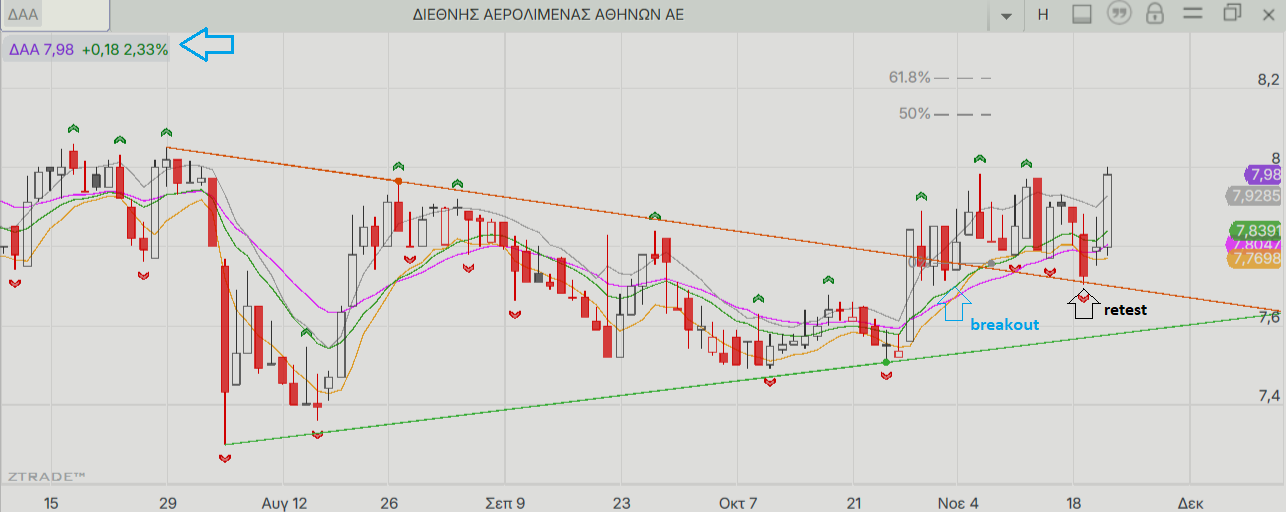Image resolution: width=1286 pixels, height=512 pixels.
Task: Click the ΔΑΑ 7,98 +0,18 2,33% quote label
Action: click(86, 48)
